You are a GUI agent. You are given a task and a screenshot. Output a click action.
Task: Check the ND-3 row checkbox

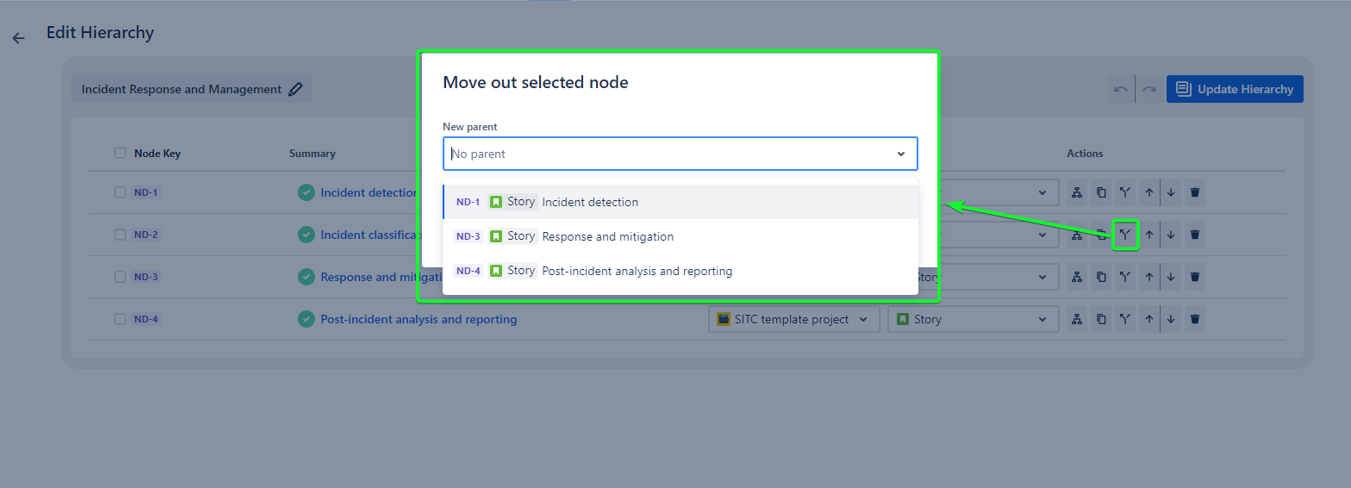click(x=120, y=277)
